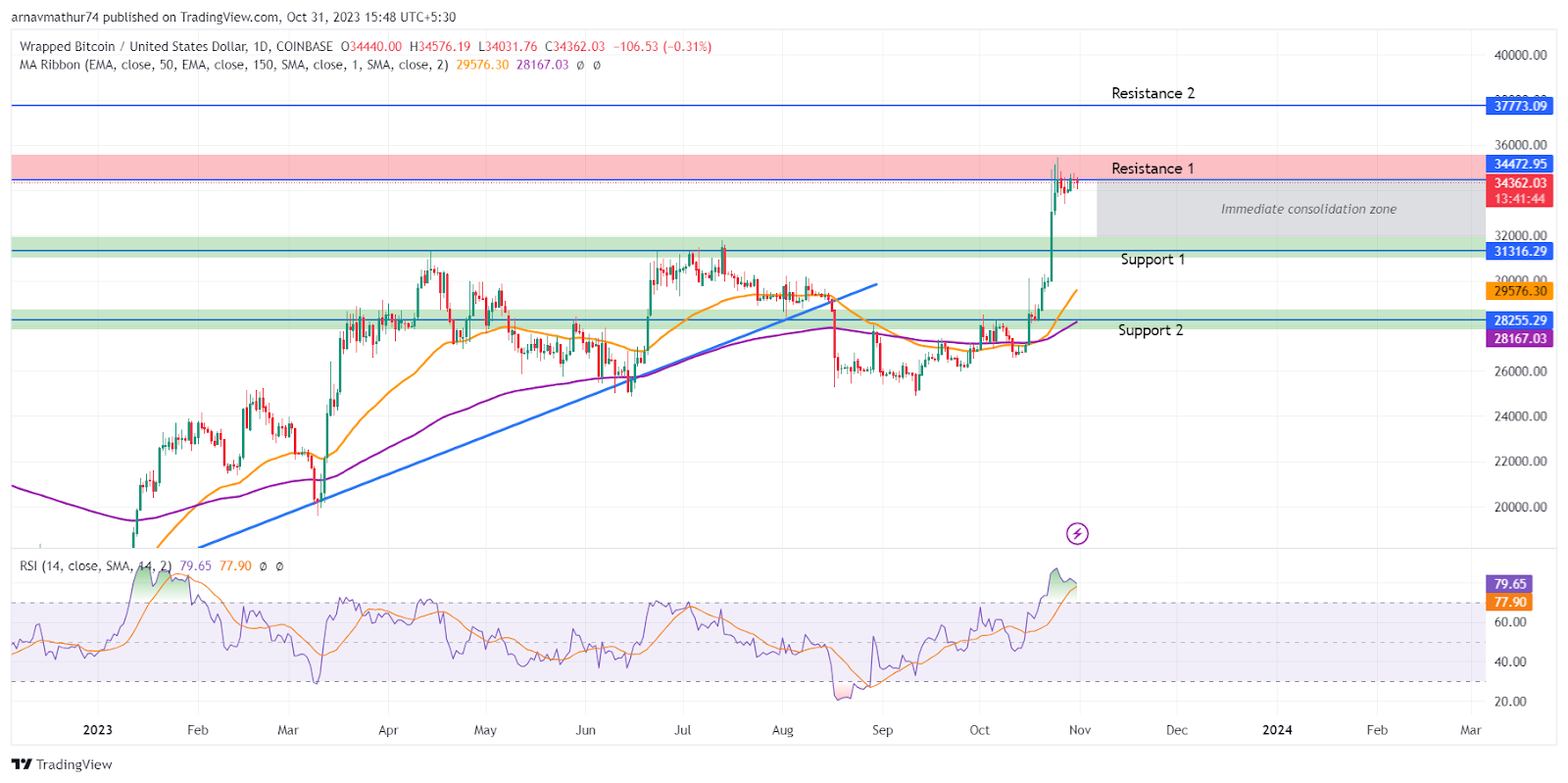This screenshot has width=1568, height=783.
Task: Click the Oct label on time axis
Action: coord(979,730)
